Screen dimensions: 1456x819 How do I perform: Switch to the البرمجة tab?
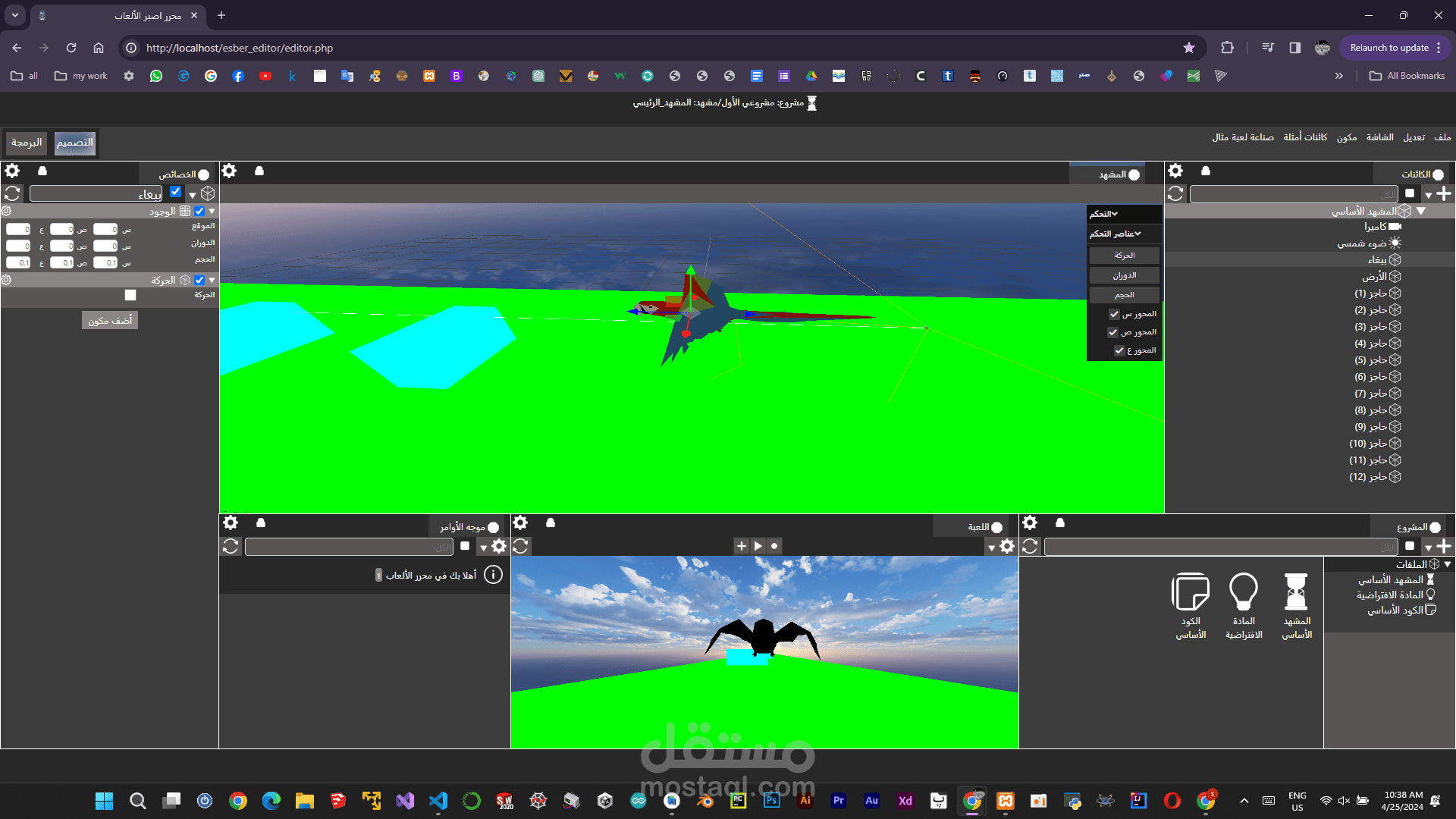27,143
